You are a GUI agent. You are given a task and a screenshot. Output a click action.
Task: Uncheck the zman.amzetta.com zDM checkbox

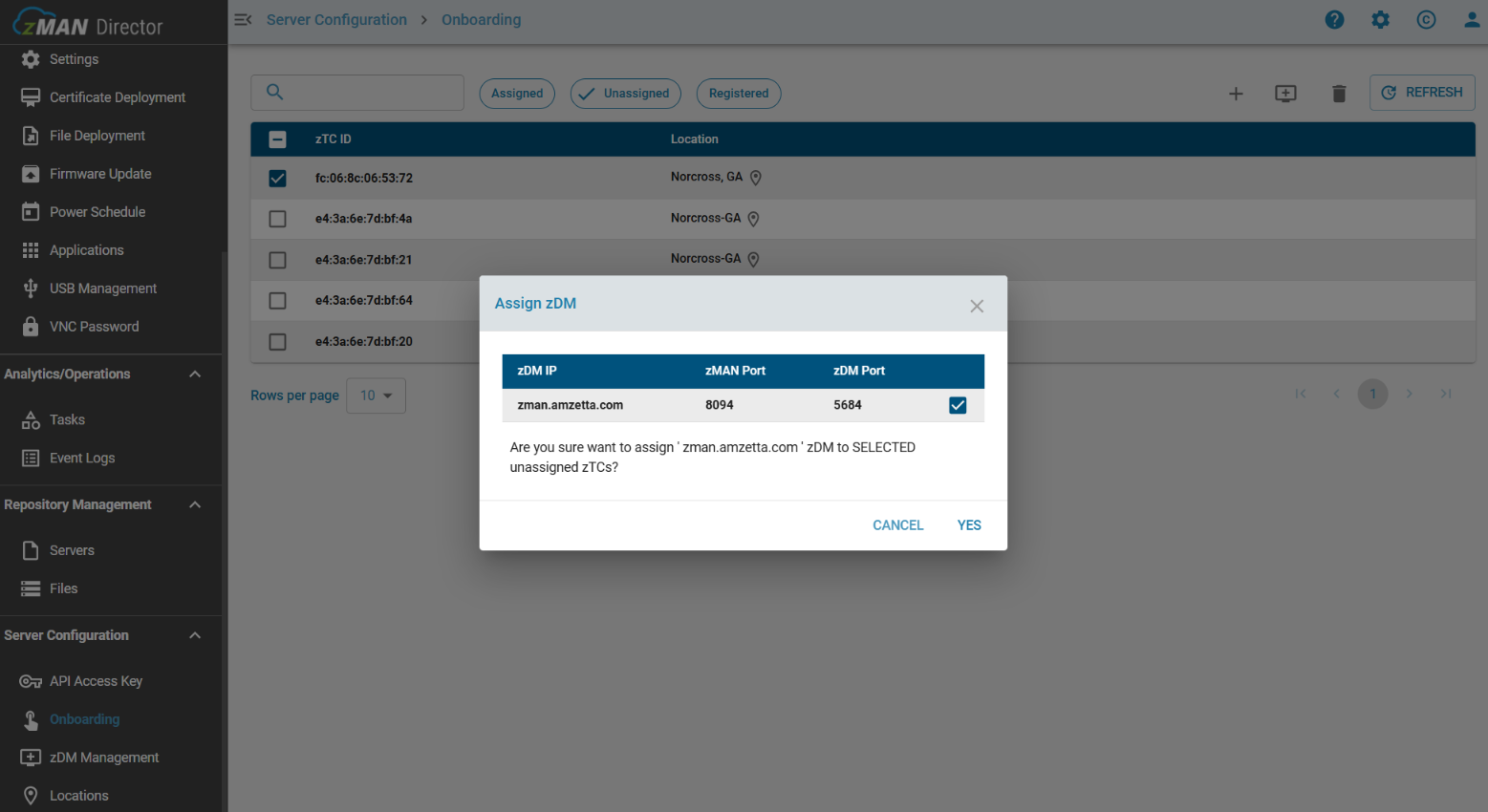tap(958, 405)
